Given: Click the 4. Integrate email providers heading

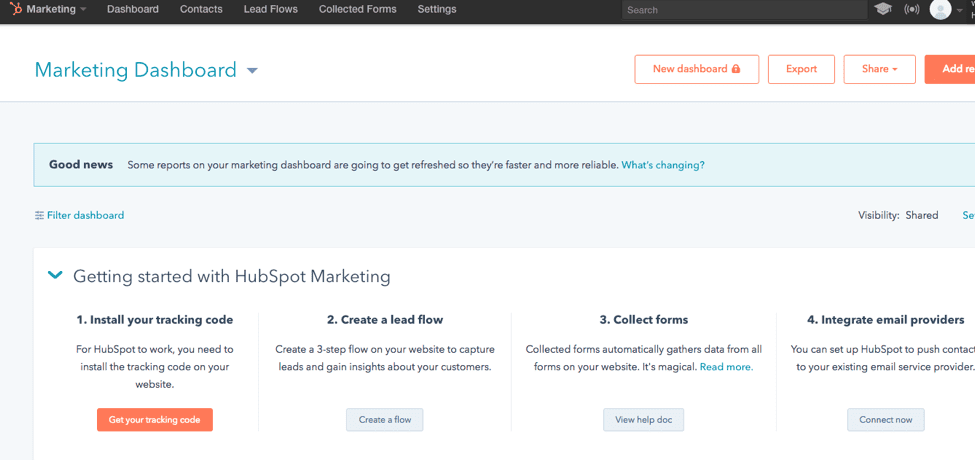Looking at the screenshot, I should click(886, 320).
